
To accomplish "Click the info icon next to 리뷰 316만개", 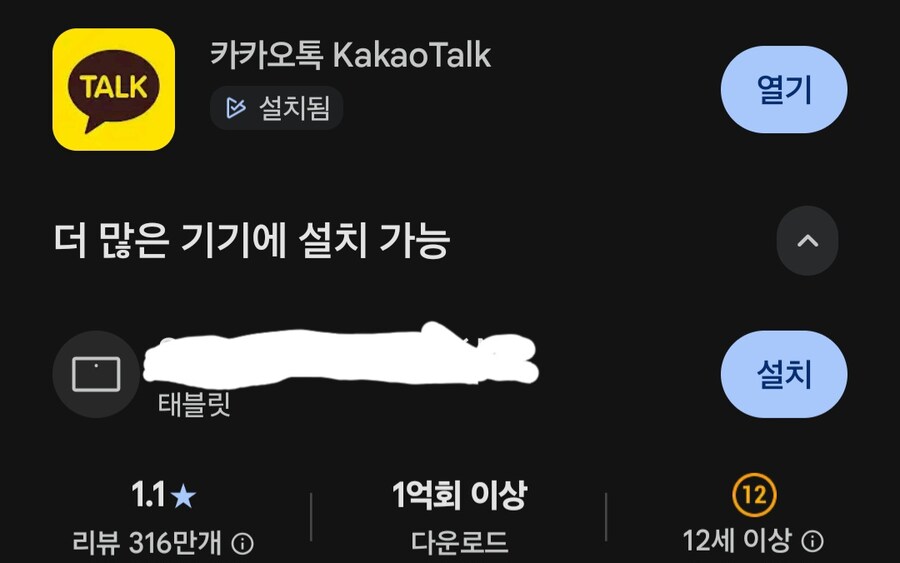I will (x=242, y=543).
